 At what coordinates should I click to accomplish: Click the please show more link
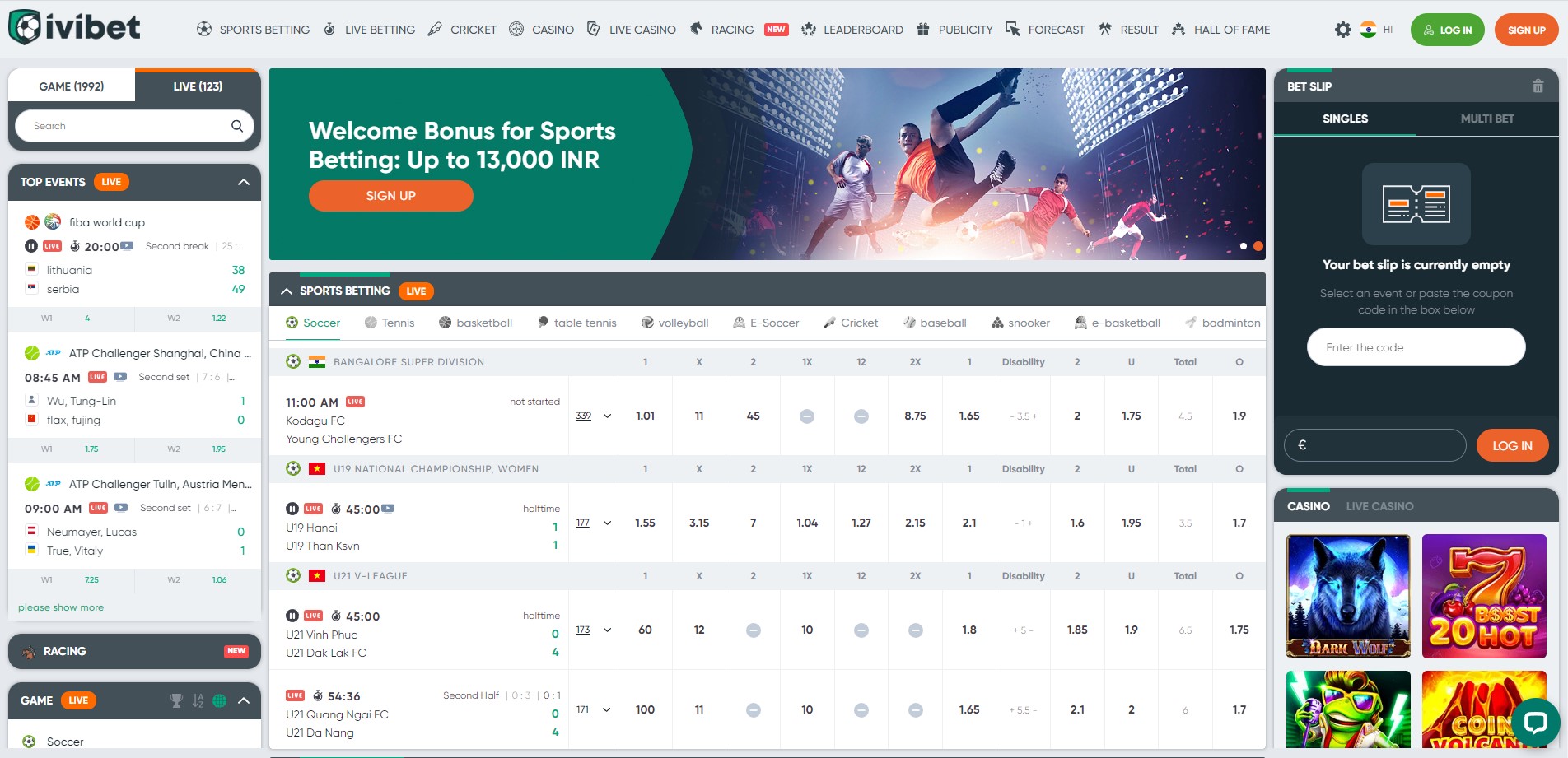coord(61,607)
